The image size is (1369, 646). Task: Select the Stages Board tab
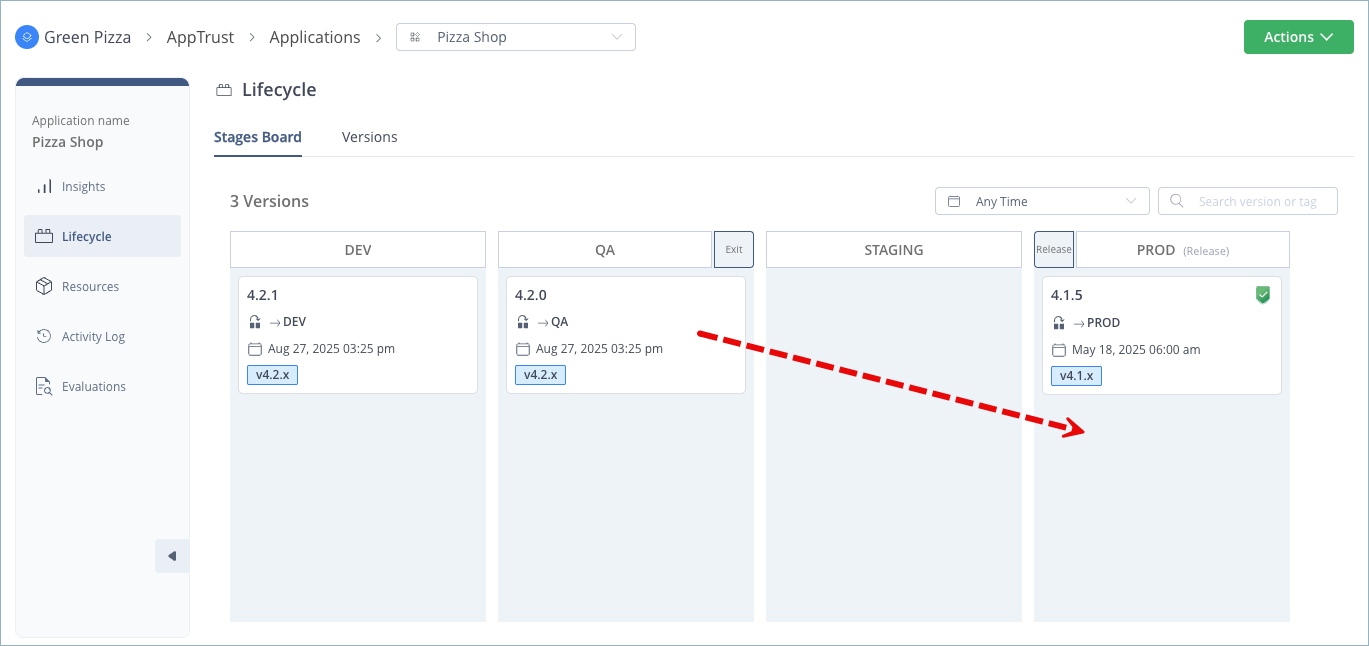tap(257, 137)
